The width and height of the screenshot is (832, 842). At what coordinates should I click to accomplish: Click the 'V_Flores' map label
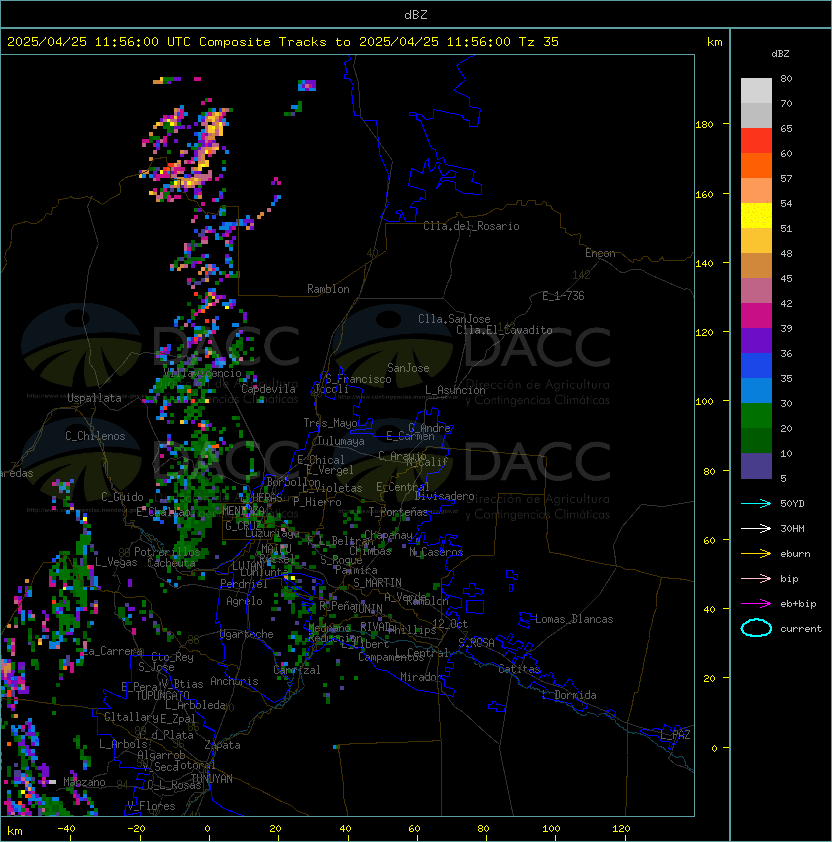[x=151, y=807]
